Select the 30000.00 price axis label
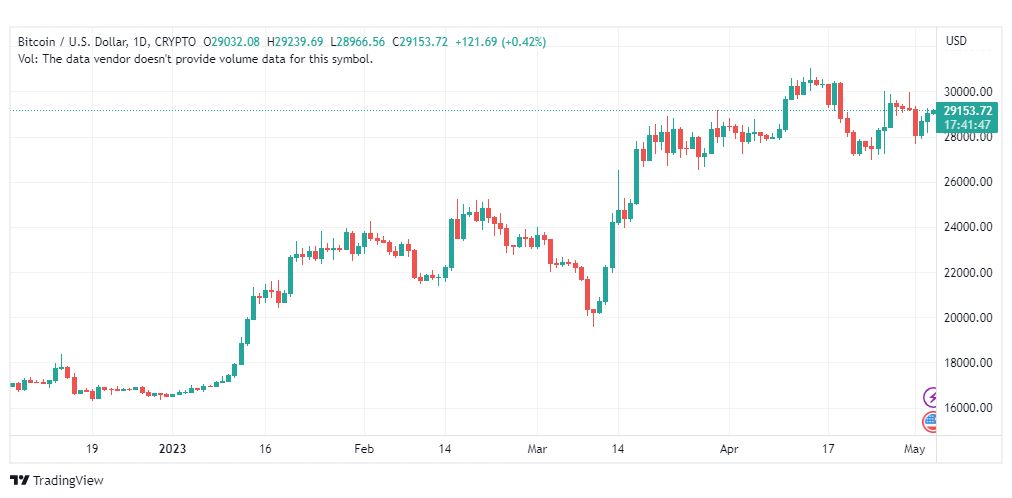The image size is (1012, 498). (968, 92)
